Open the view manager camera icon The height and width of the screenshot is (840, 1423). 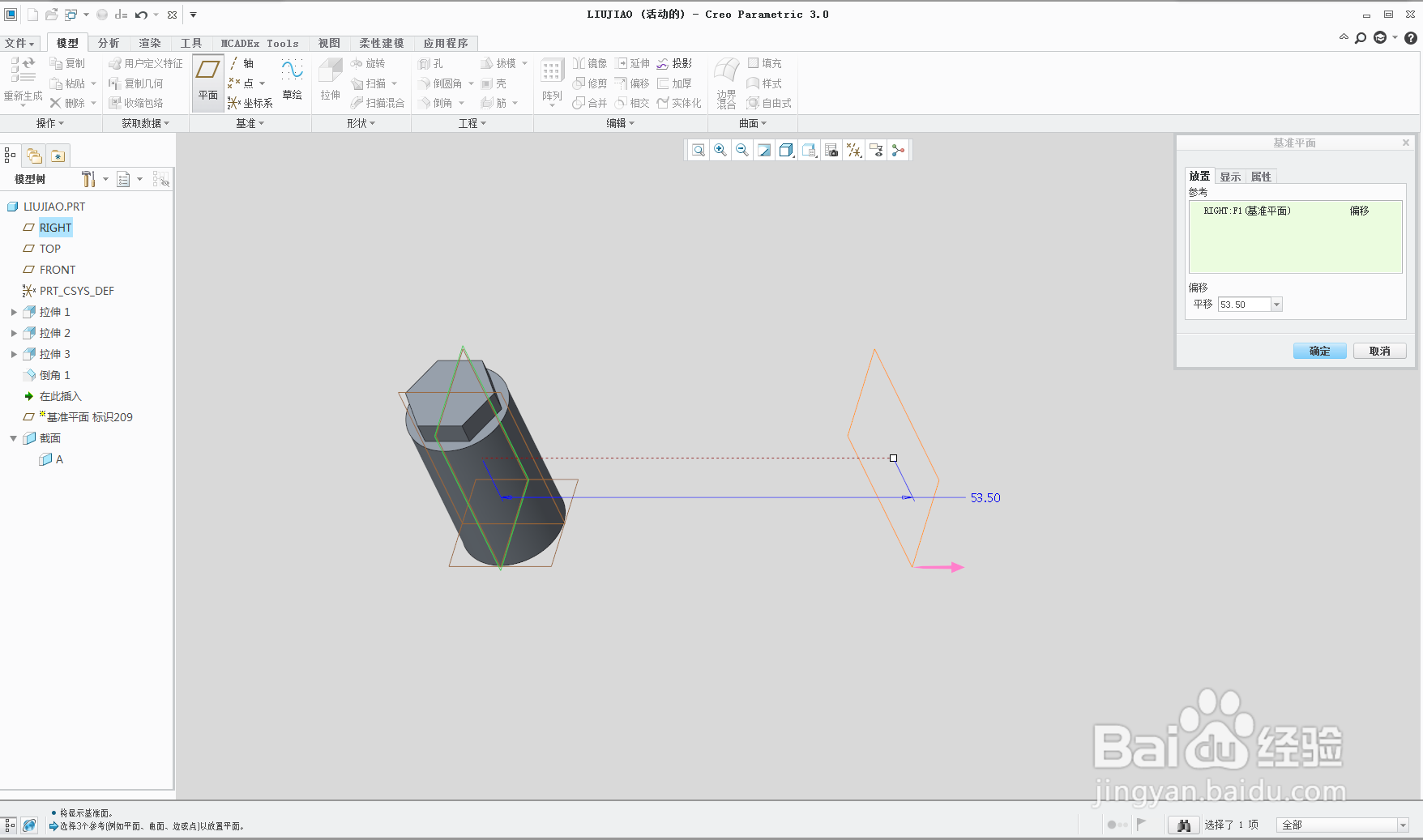[831, 150]
